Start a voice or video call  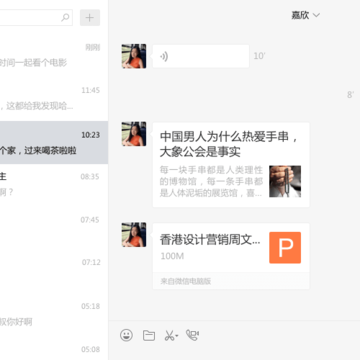(193, 335)
